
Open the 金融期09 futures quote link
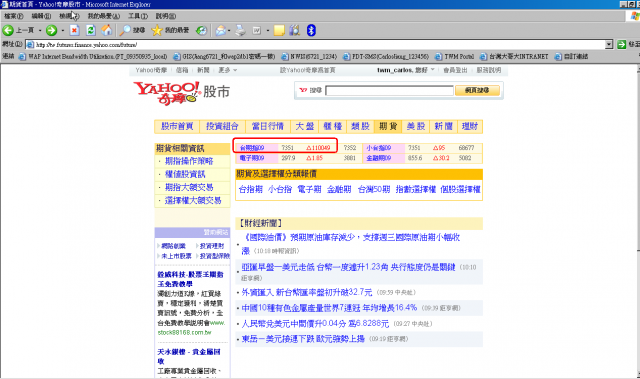[378, 158]
